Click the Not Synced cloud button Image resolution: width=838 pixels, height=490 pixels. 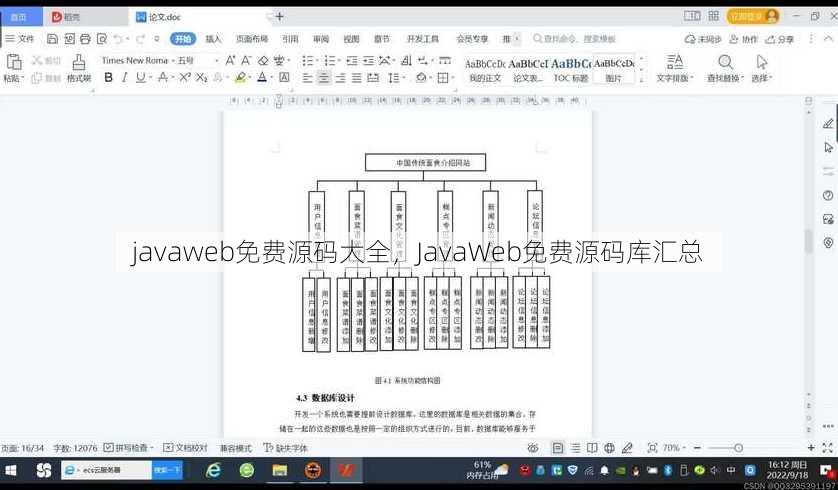[703, 39]
